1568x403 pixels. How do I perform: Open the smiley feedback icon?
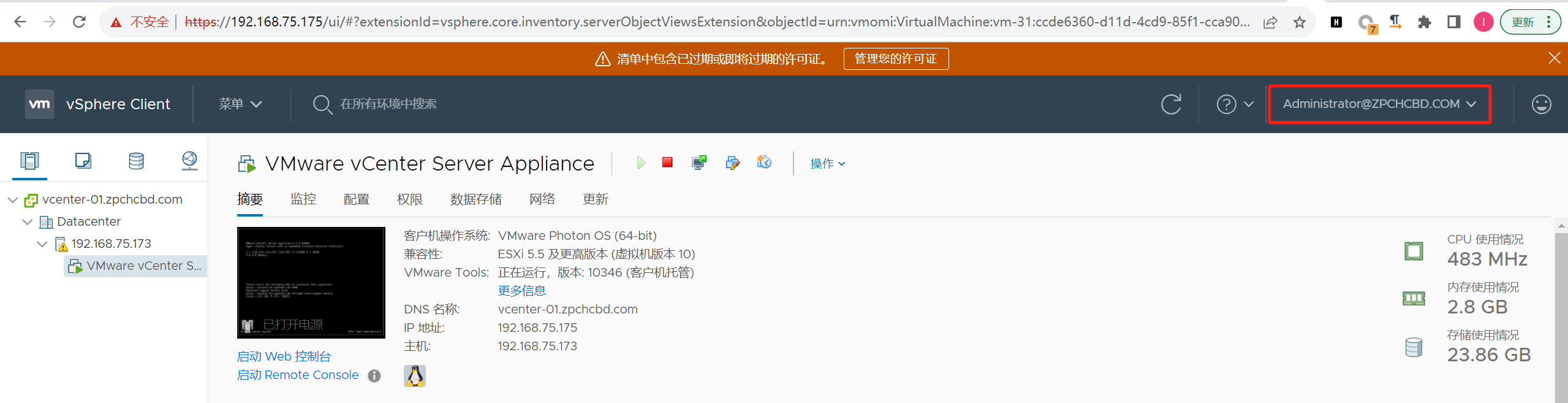pyautogui.click(x=1541, y=104)
